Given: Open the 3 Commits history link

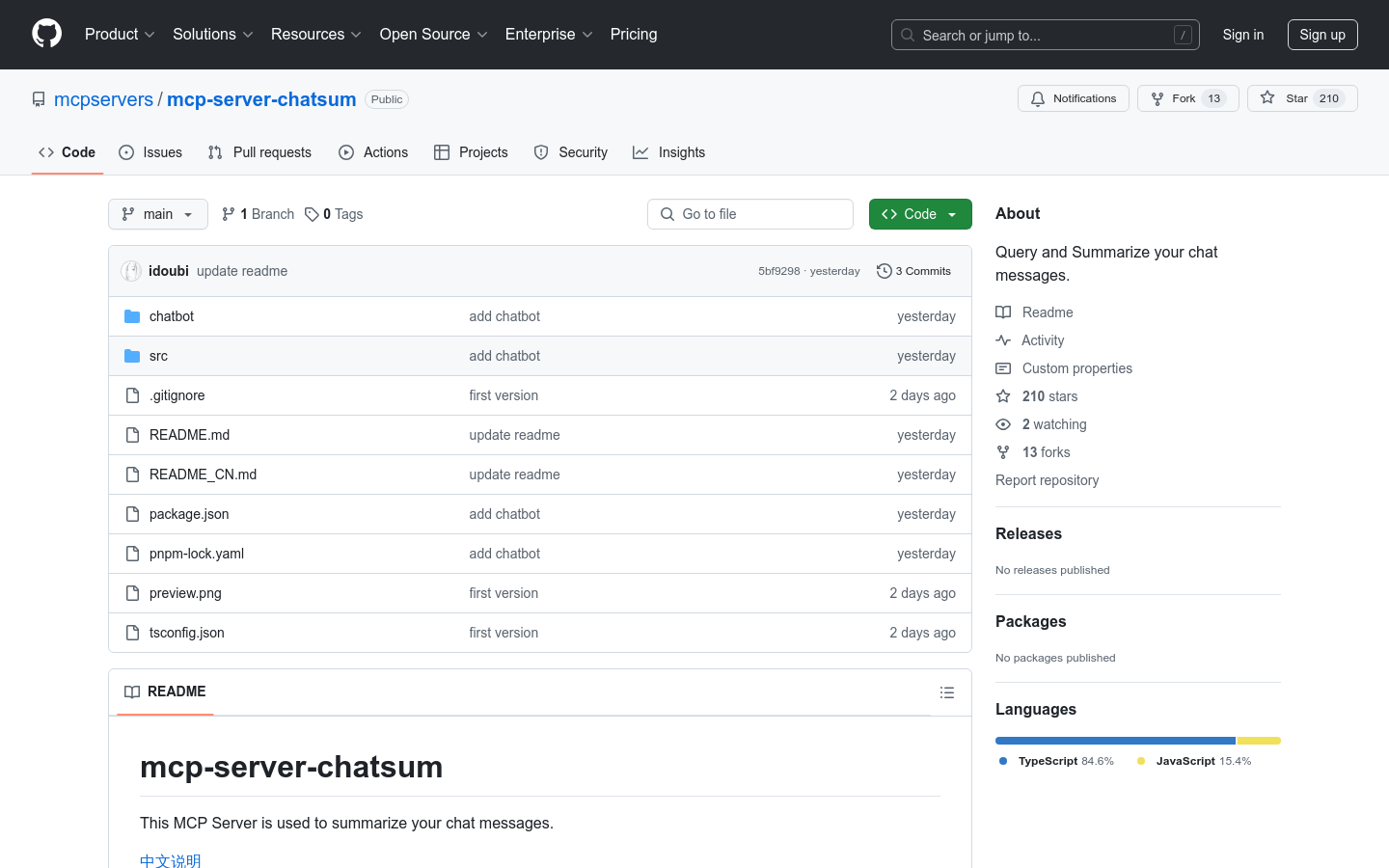Looking at the screenshot, I should tap(913, 271).
